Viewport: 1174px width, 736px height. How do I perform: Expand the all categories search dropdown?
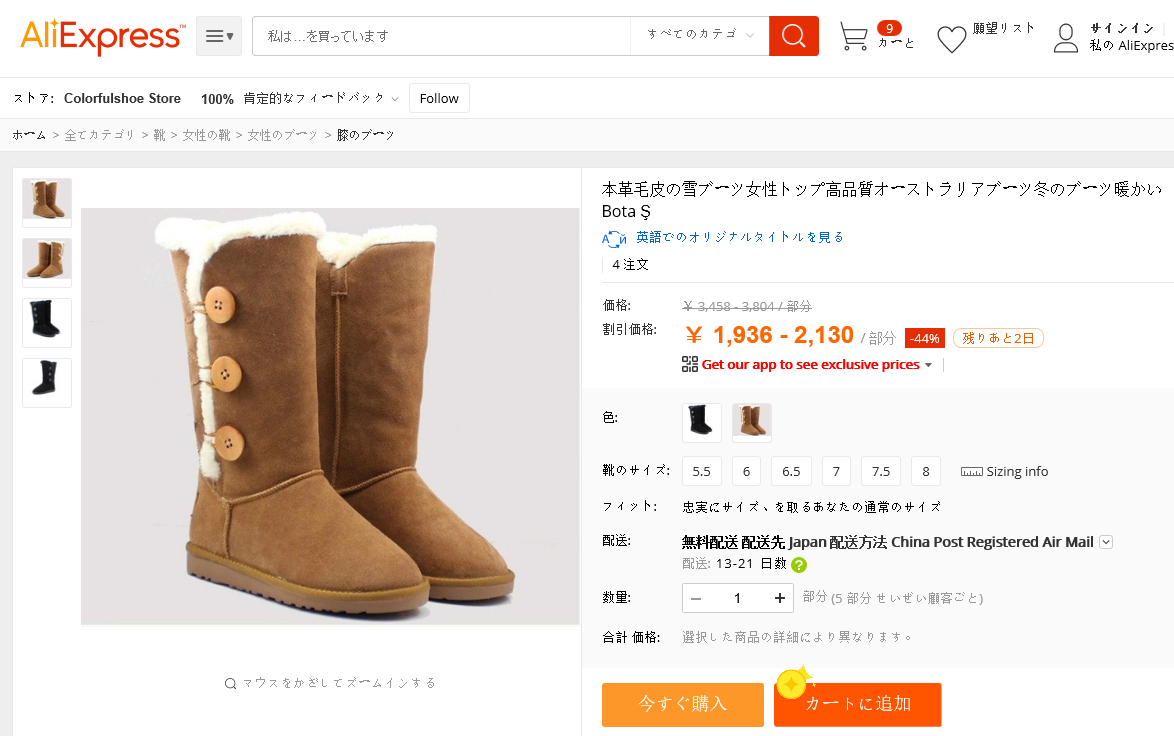700,35
